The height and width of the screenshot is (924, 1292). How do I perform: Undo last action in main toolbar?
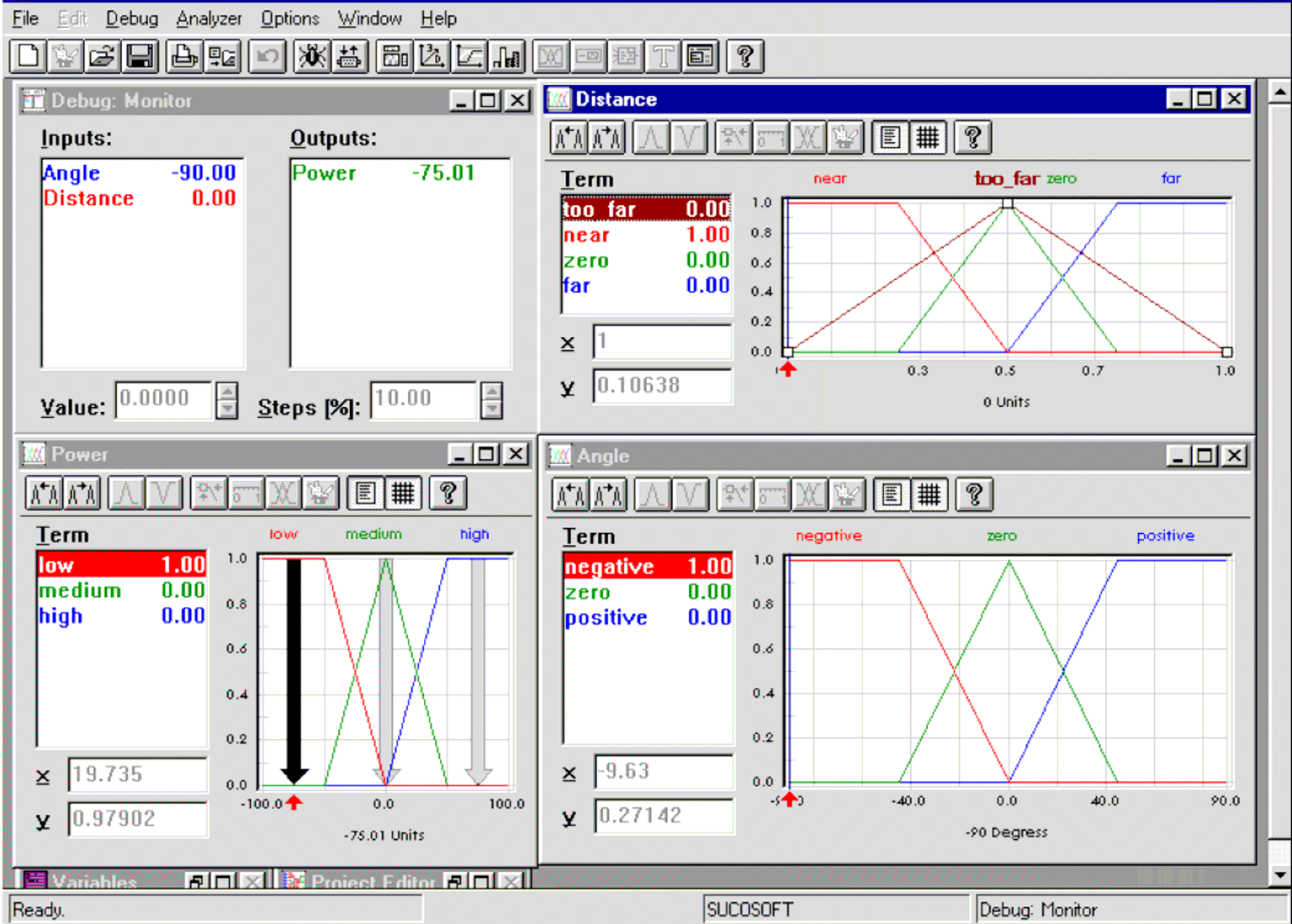(267, 56)
